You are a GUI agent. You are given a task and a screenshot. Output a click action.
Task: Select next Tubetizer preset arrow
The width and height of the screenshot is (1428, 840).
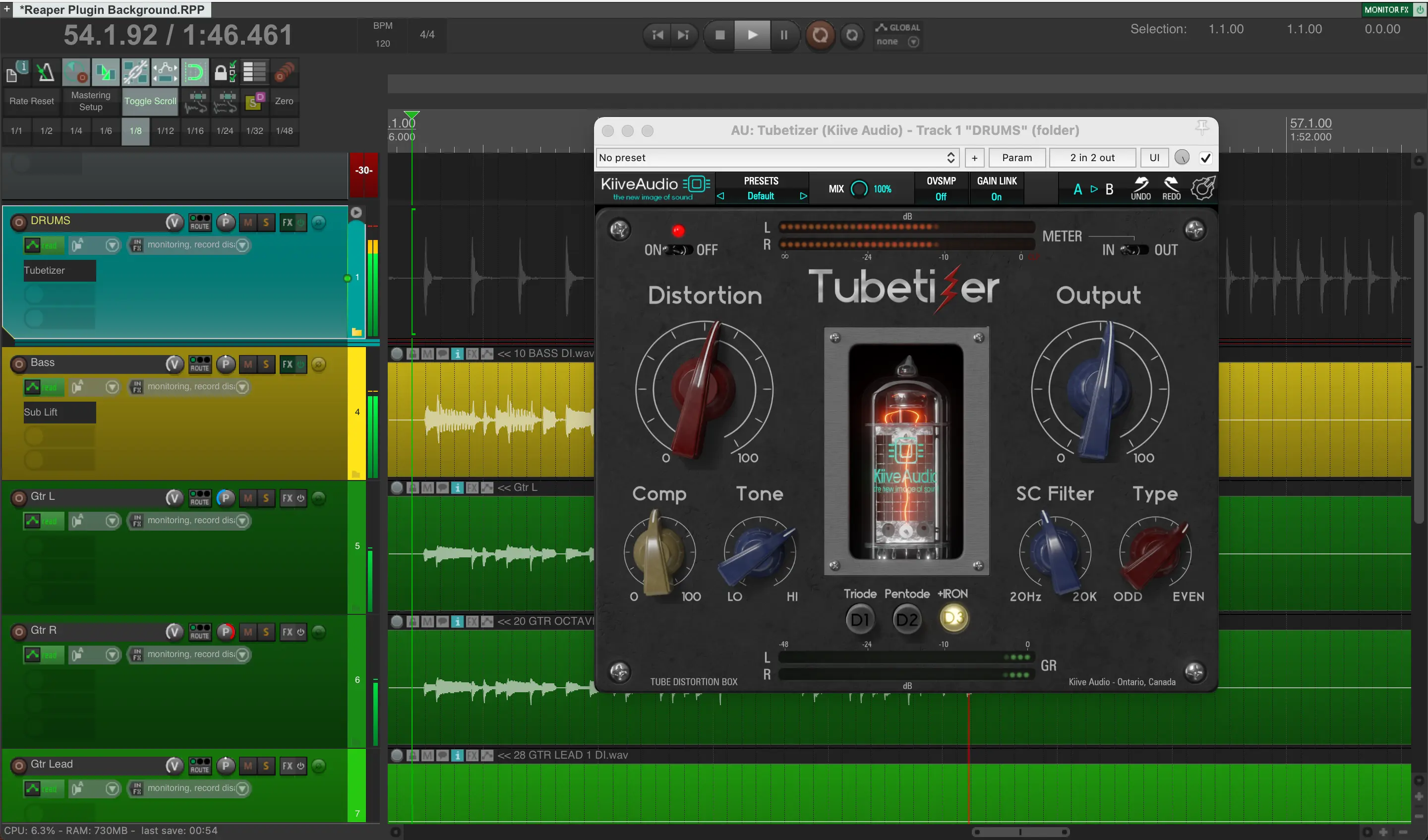point(802,196)
